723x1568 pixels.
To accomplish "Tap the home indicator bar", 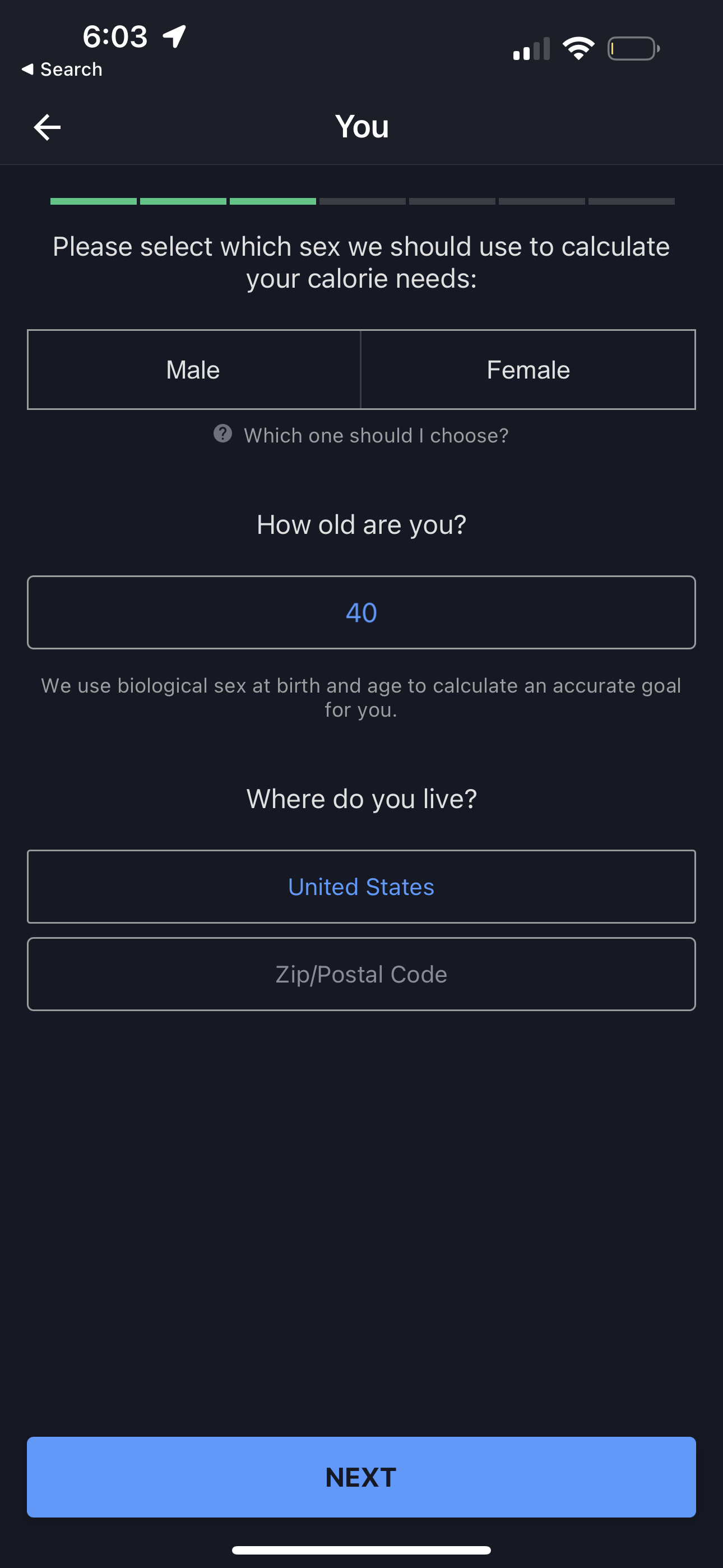I will [361, 1549].
